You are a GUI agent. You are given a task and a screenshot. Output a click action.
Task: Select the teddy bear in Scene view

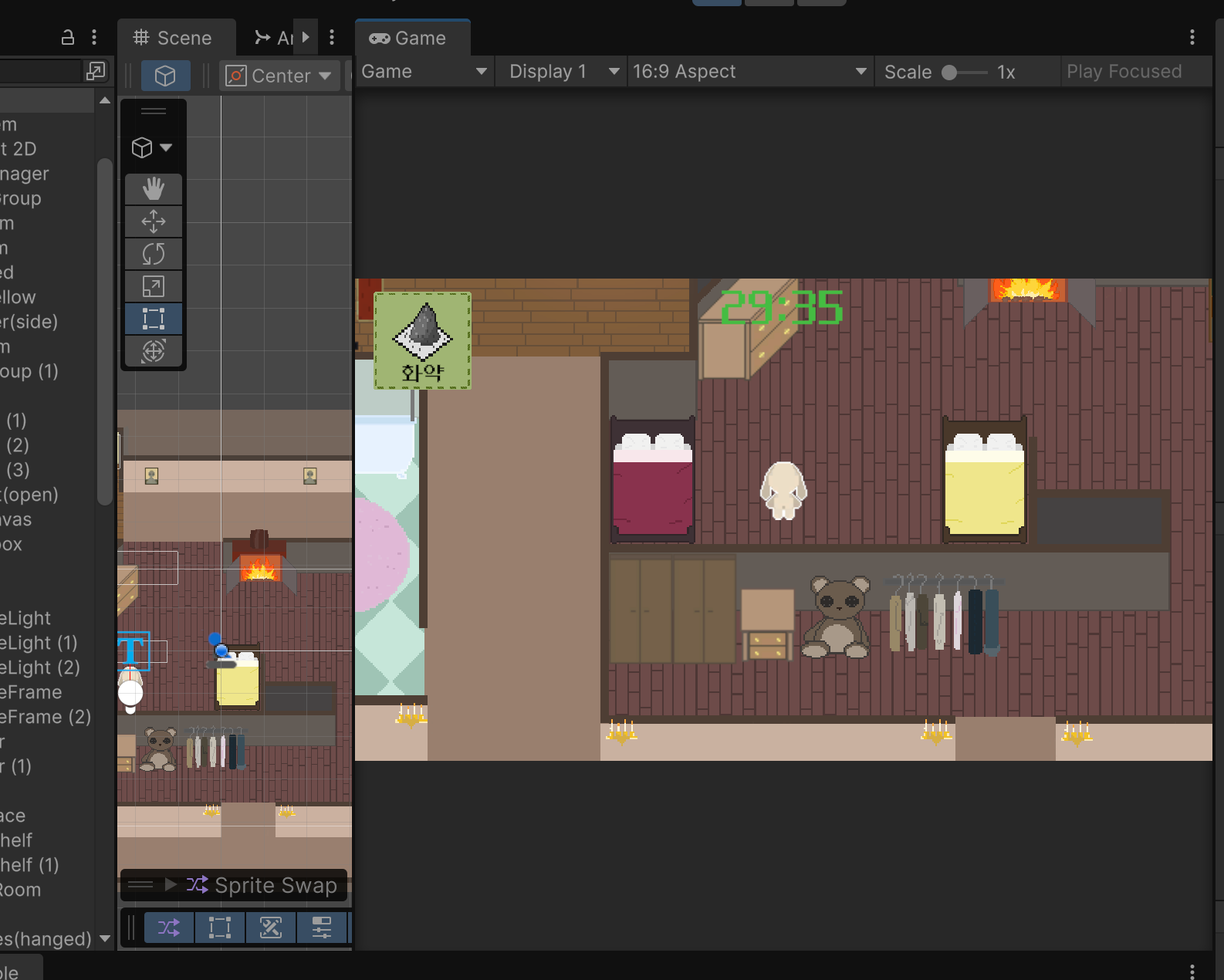pos(160,749)
